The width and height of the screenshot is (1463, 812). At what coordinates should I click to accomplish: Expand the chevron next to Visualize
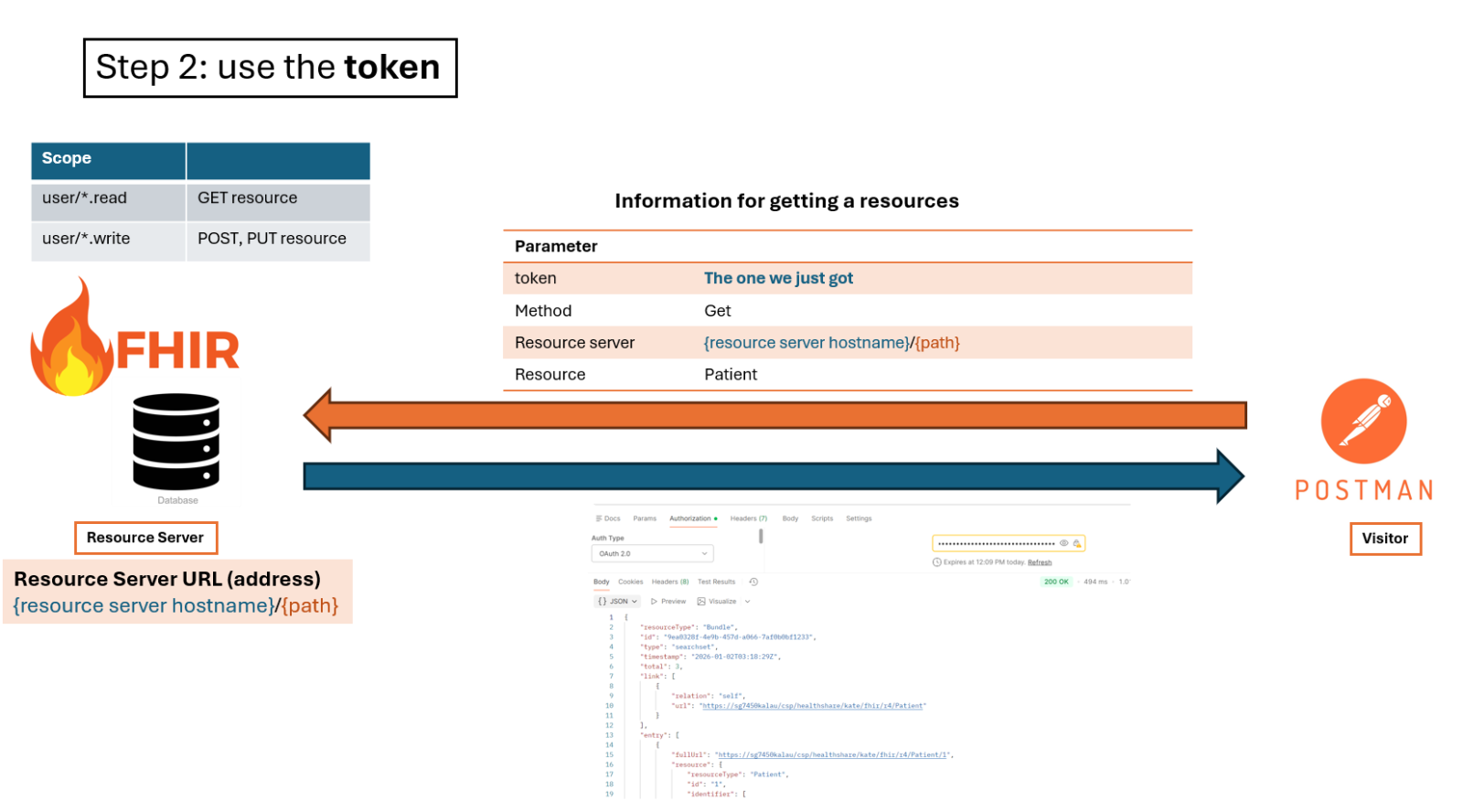pos(747,602)
